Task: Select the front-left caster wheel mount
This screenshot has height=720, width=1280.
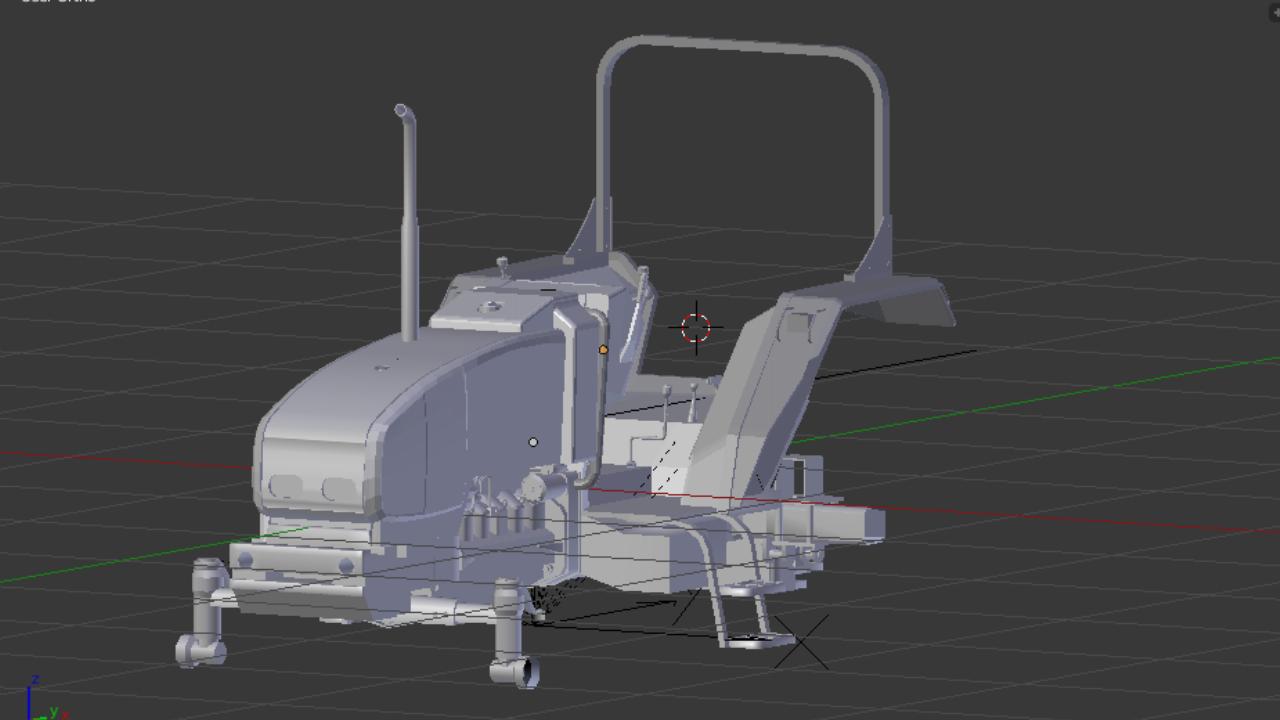Action: point(203,613)
